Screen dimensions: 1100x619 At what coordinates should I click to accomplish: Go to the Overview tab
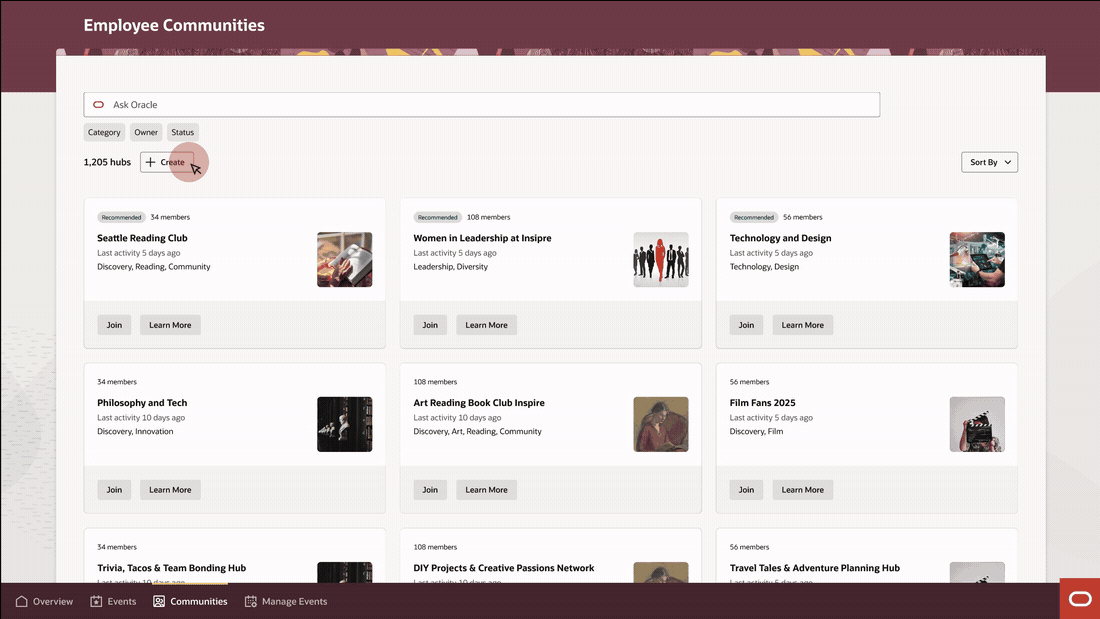coord(44,601)
